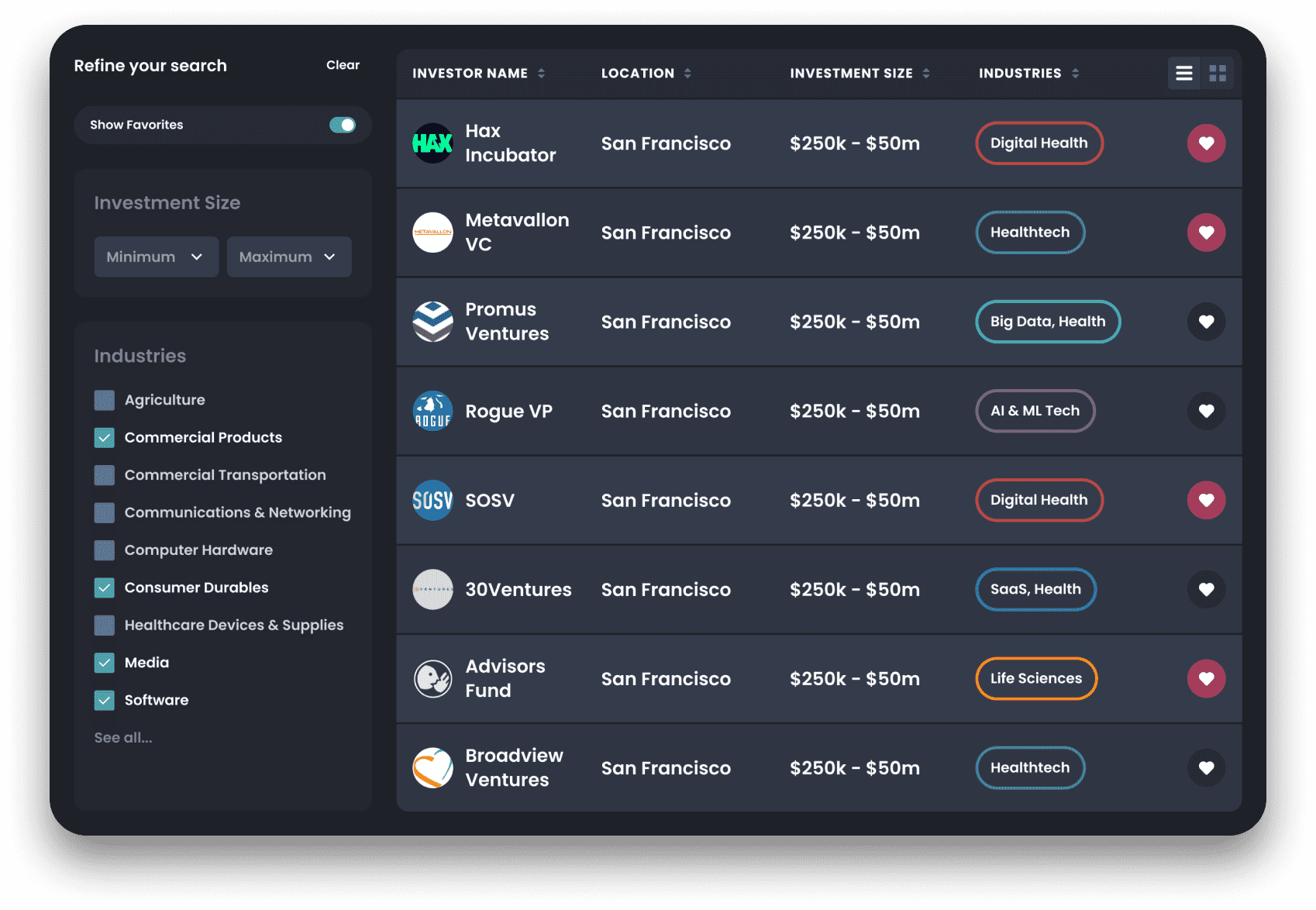This screenshot has width=1316, height=910.
Task: Open Broadview Ventures logo
Action: (x=432, y=767)
